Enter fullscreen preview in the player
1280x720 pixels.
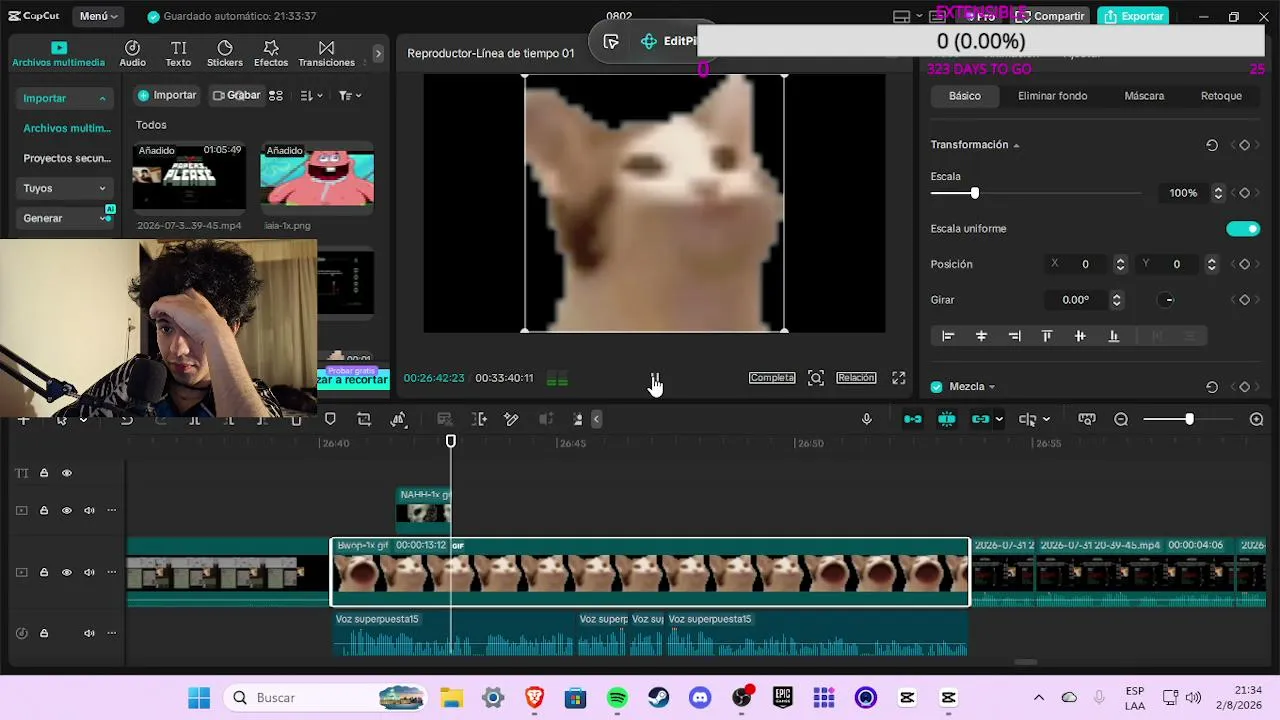(899, 378)
